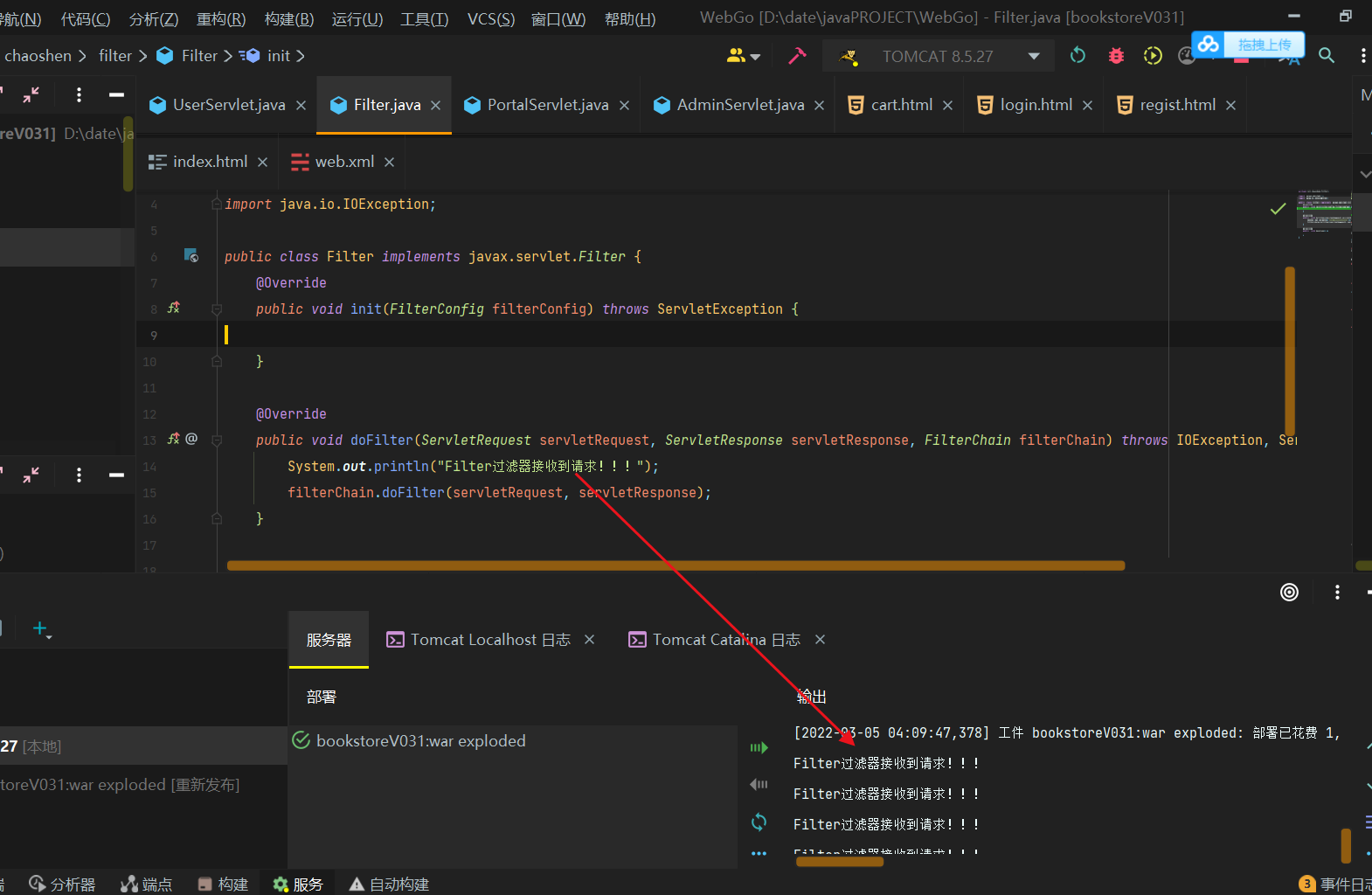Click the undeploy left arrow icon

coord(759,784)
